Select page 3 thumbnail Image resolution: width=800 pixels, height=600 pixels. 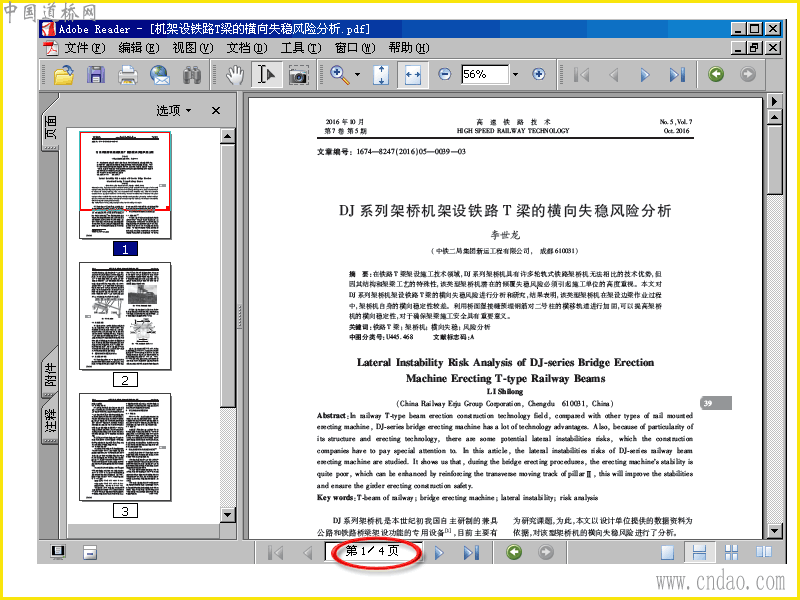coord(125,447)
